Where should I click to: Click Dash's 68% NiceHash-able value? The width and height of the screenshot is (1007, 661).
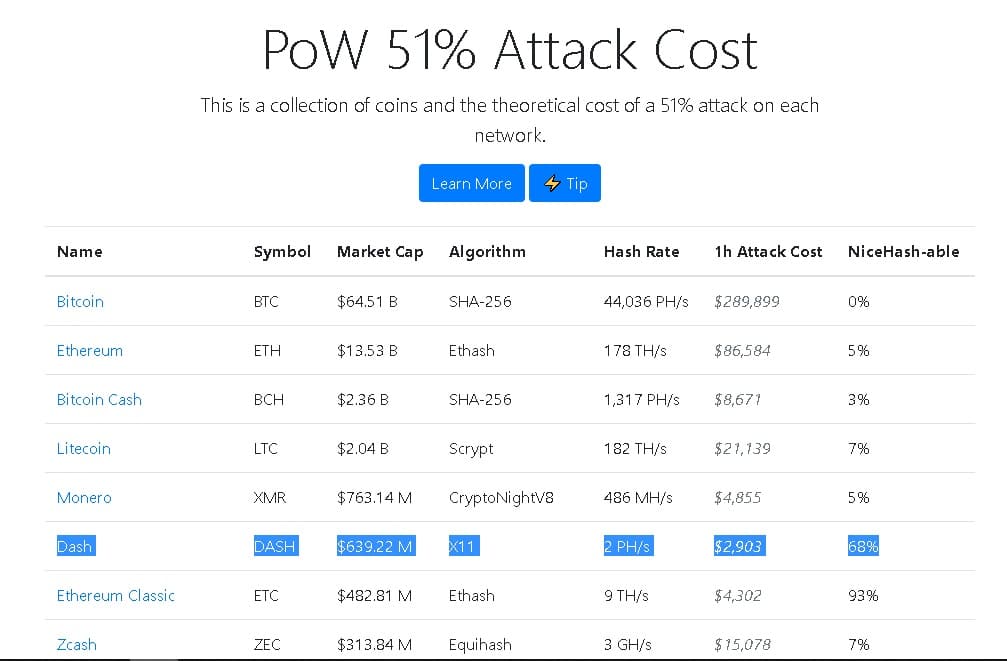(863, 546)
